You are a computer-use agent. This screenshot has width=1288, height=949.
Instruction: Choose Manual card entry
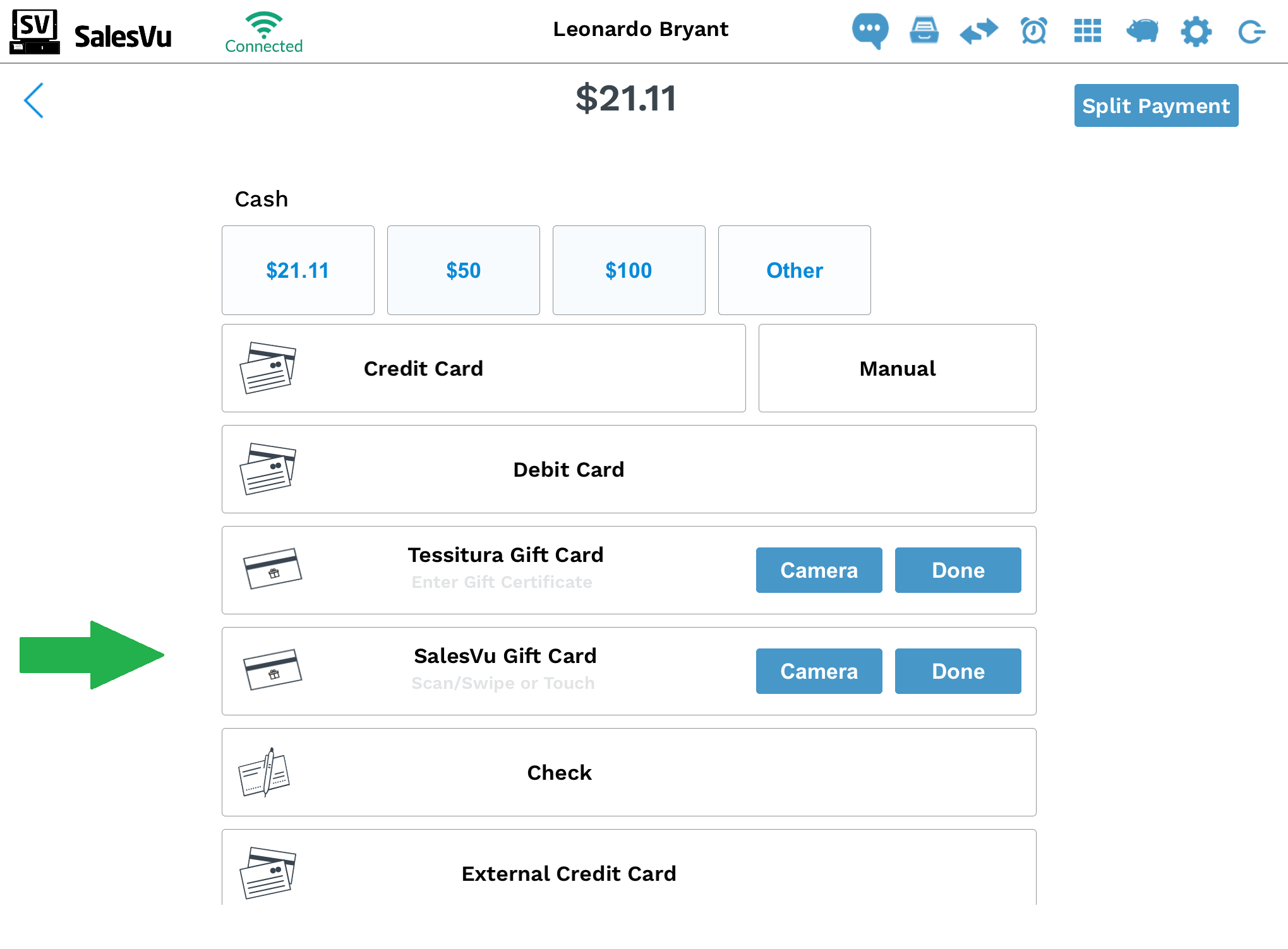(898, 368)
